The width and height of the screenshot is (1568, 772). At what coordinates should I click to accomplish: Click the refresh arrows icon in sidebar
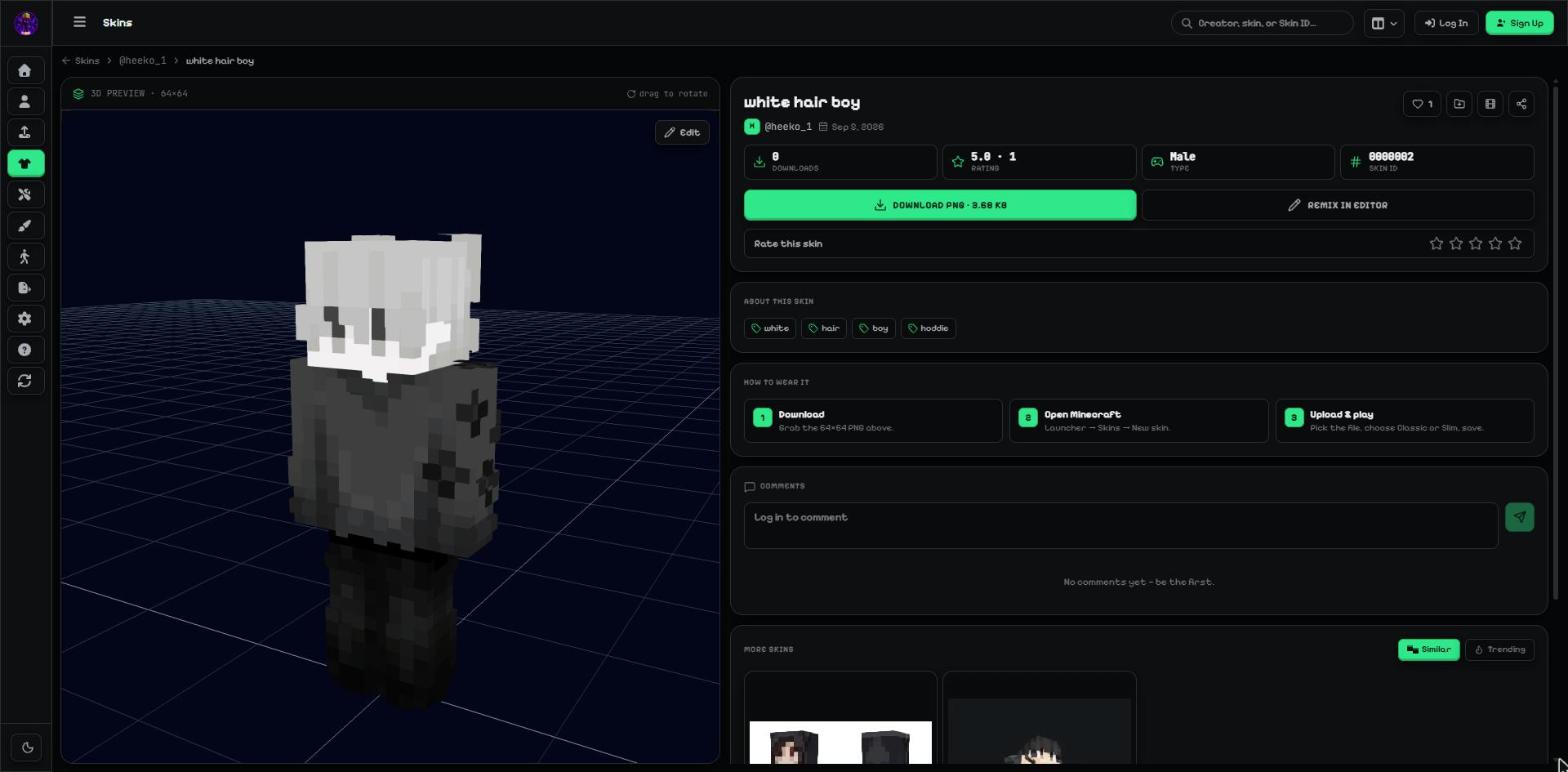point(25,380)
